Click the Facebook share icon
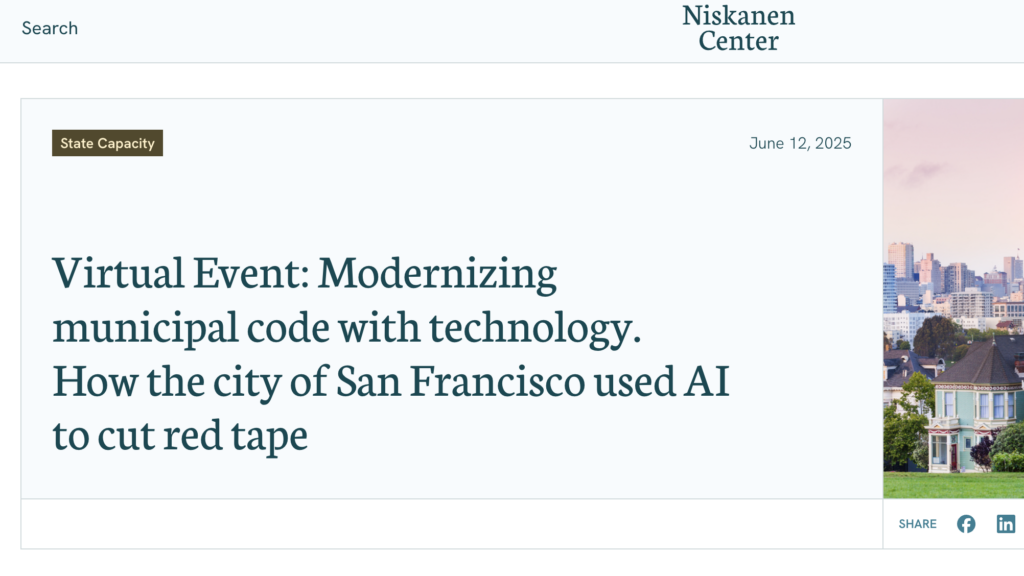 tap(966, 524)
